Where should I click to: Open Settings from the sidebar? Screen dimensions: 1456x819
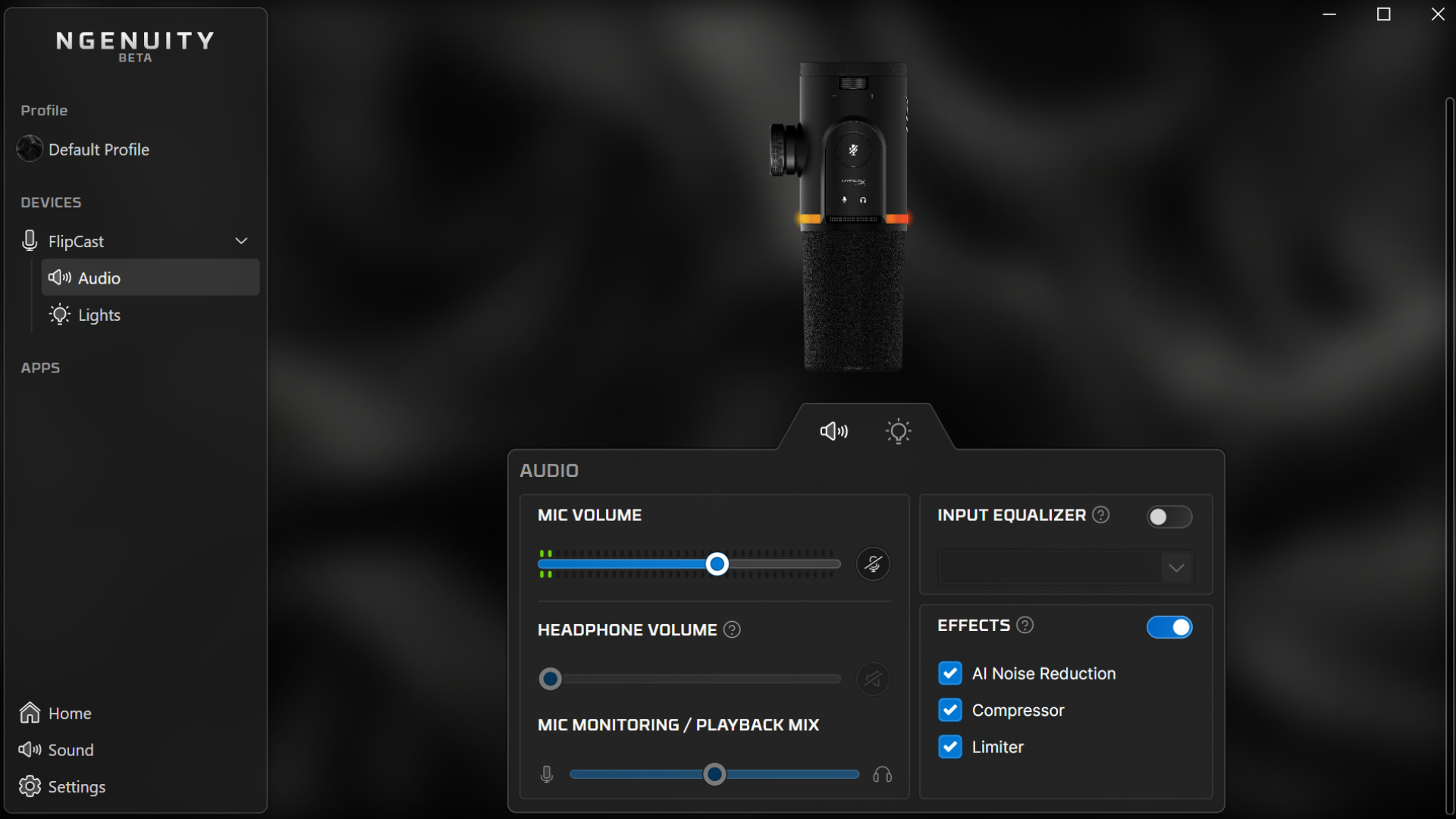75,786
